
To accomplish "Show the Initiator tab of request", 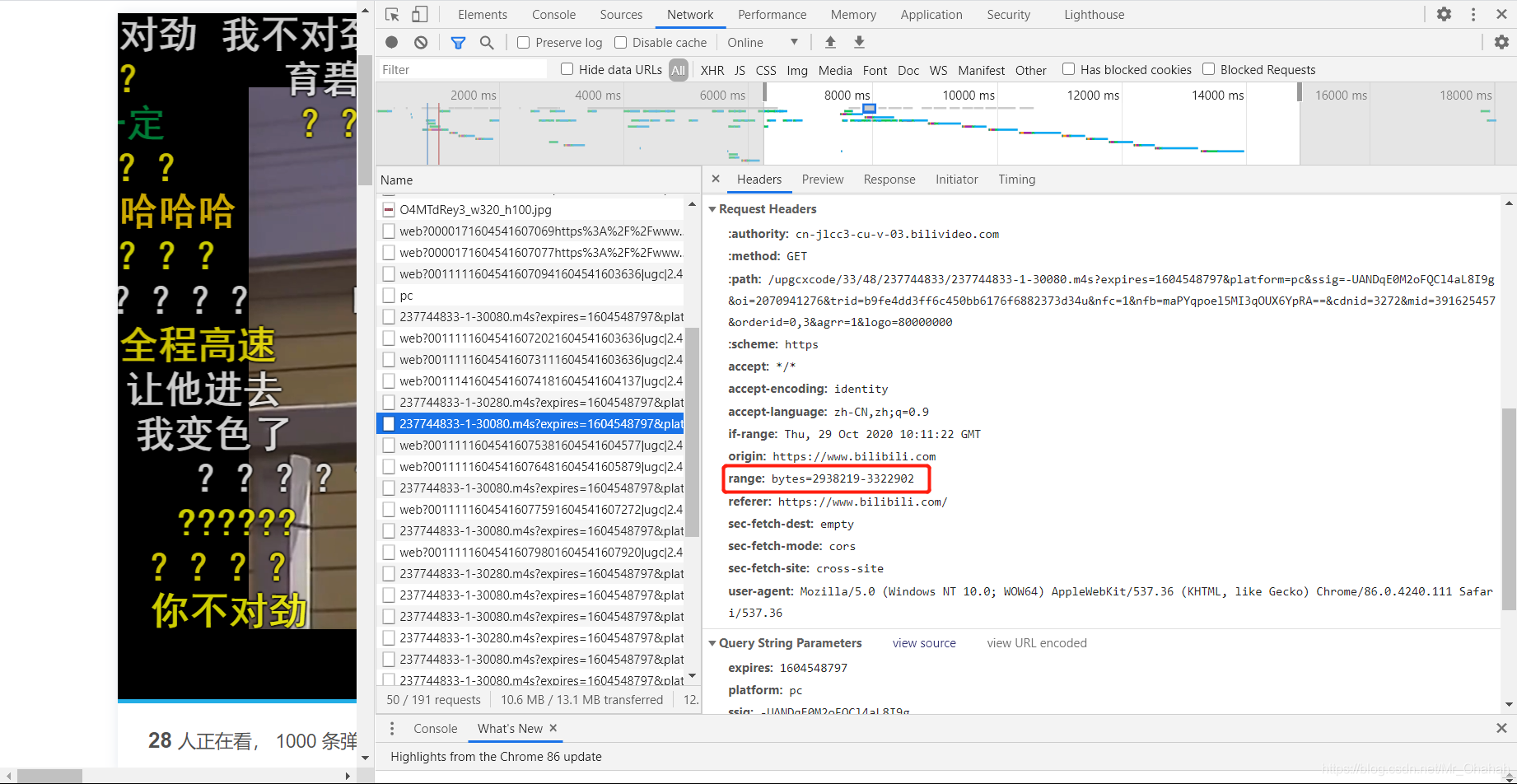I will pos(956,180).
